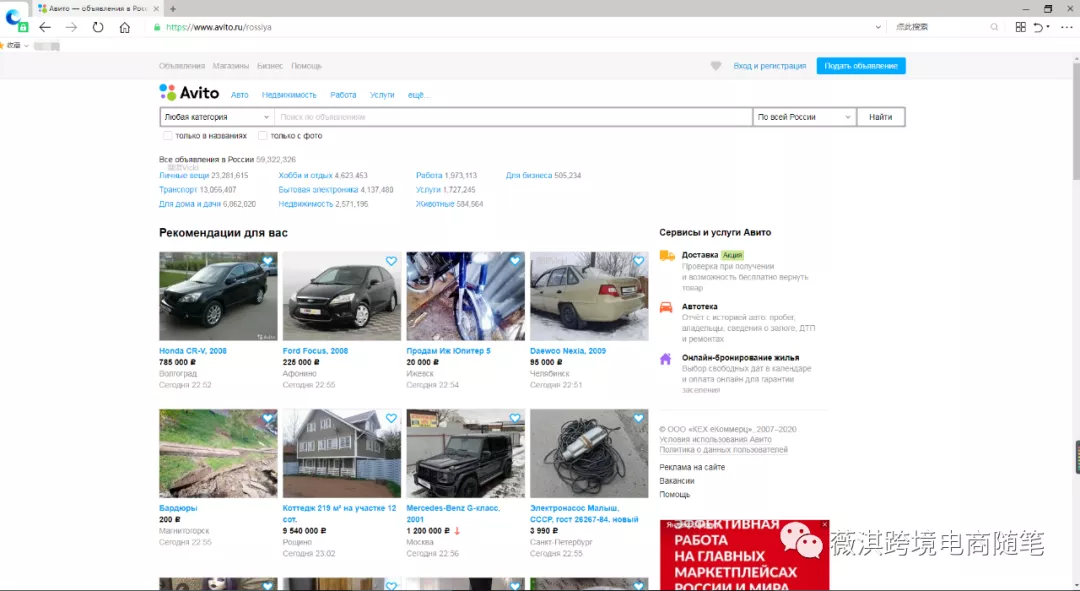Open the top bar 'Магазины' item
The height and width of the screenshot is (591, 1080).
pyautogui.click(x=231, y=66)
